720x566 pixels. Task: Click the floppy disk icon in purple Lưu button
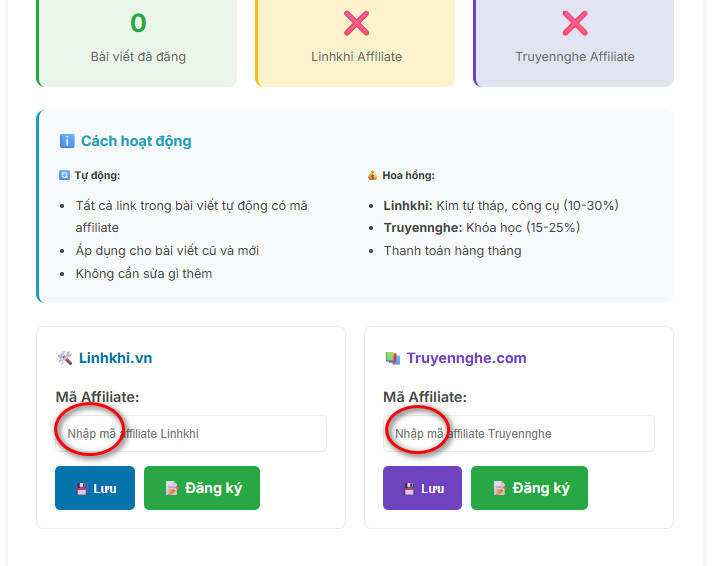point(409,489)
